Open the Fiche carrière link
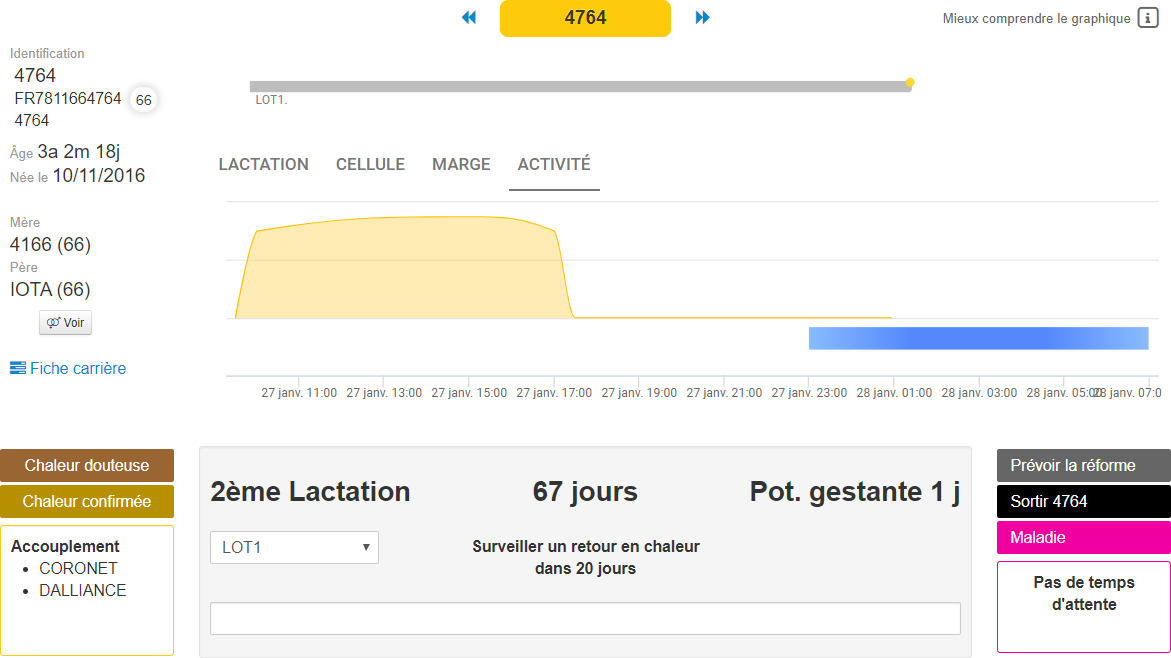Screen dimensions: 1171x658 [78, 368]
